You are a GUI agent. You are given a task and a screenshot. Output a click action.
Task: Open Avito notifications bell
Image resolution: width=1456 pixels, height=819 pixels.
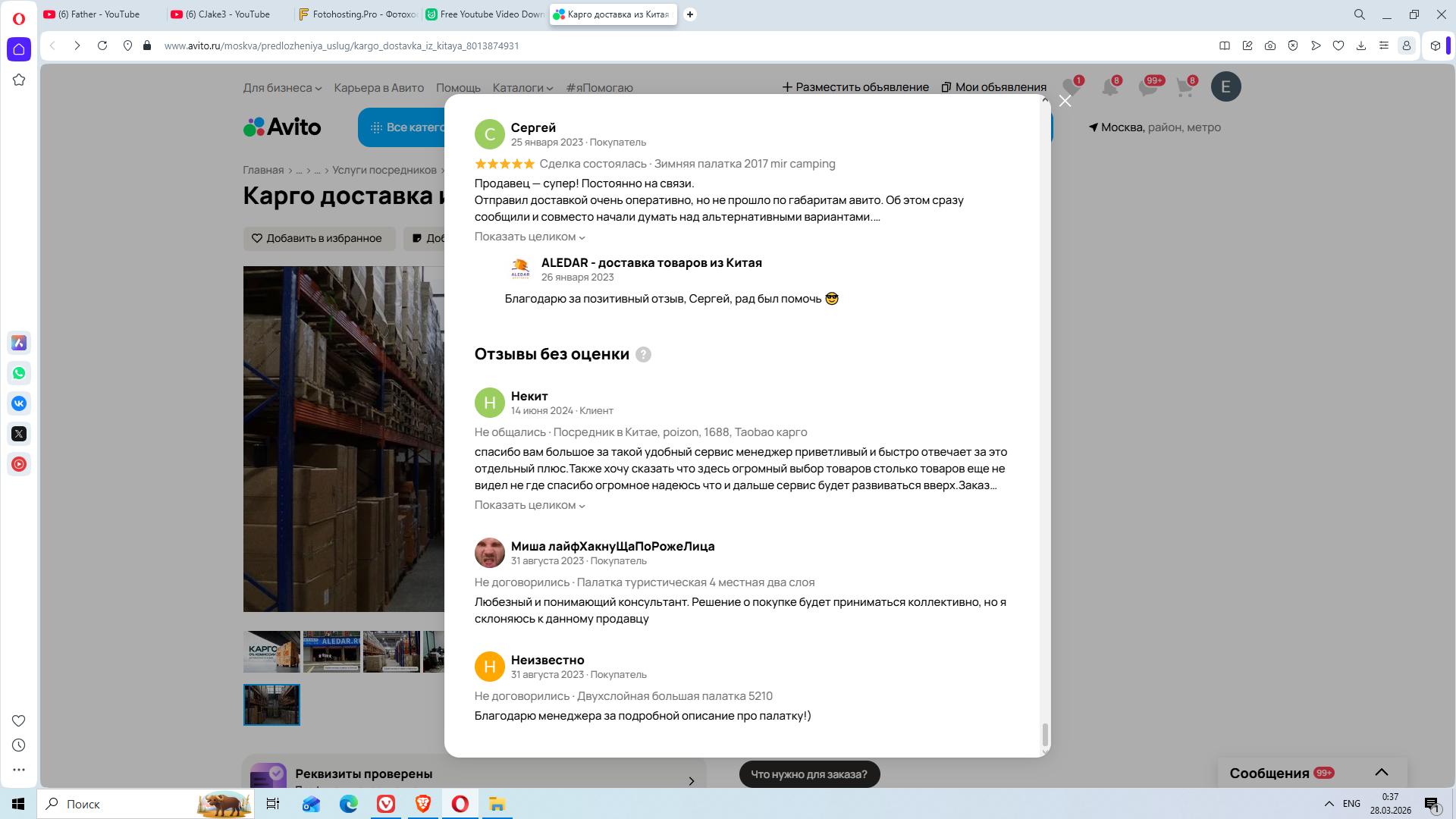1109,87
